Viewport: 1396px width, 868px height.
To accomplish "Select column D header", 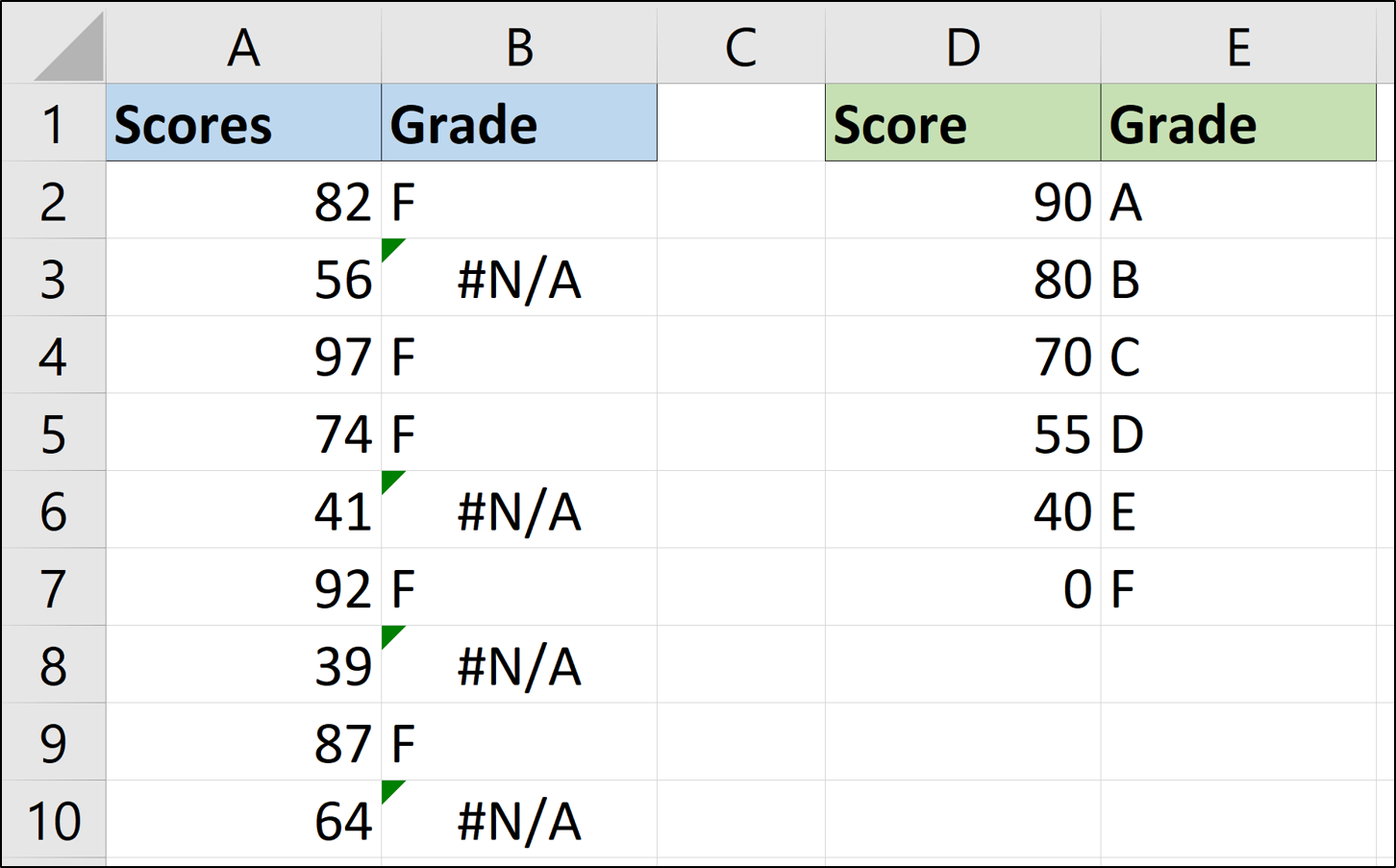I will [962, 46].
